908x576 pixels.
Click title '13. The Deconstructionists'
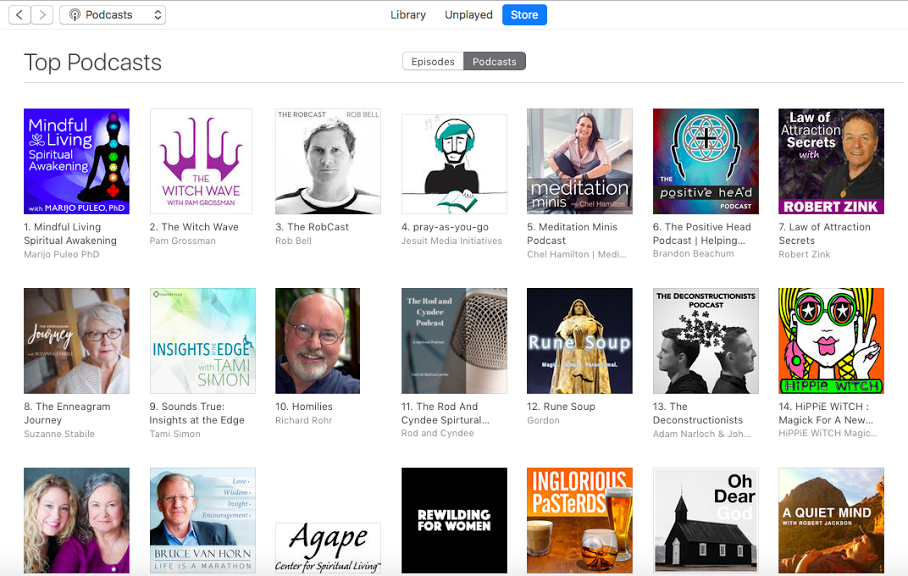point(698,413)
